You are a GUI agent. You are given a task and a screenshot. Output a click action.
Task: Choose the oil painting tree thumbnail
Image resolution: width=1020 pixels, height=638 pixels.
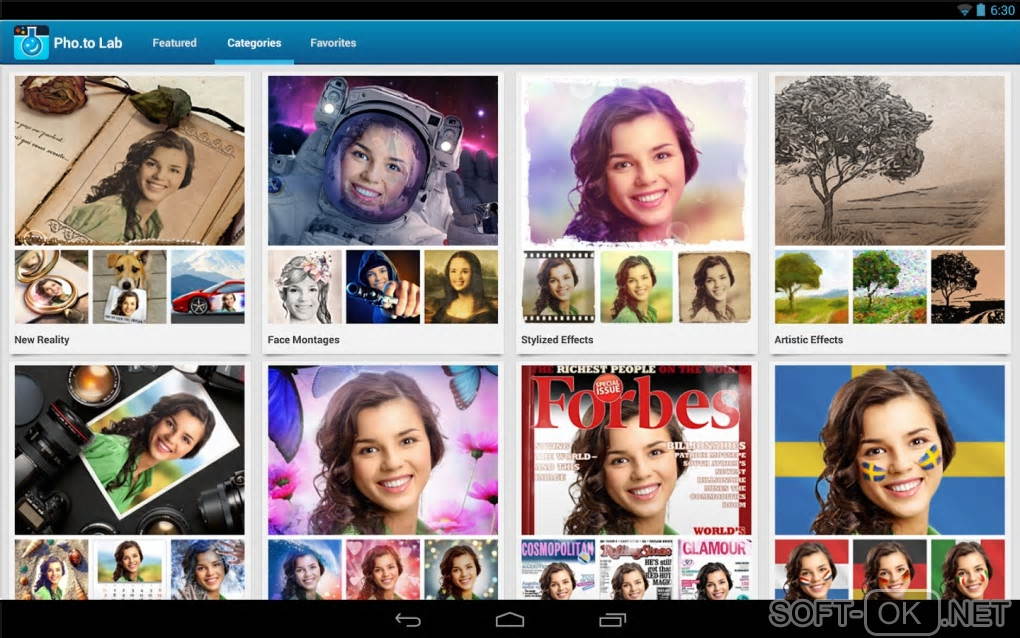coord(811,287)
